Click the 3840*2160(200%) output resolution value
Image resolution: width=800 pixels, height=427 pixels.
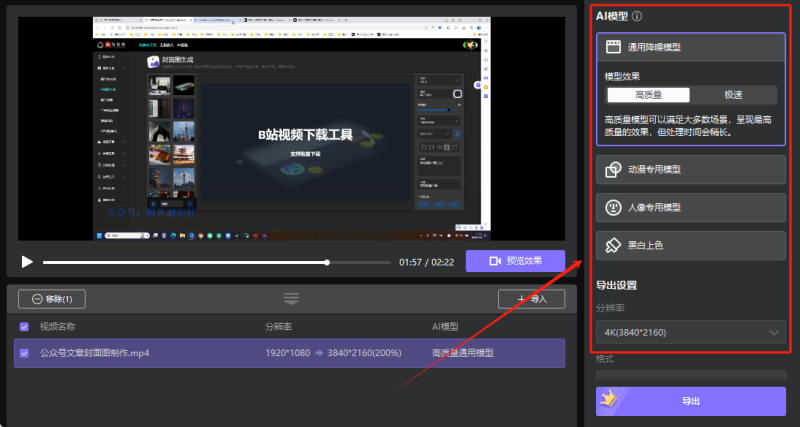pyautogui.click(x=364, y=353)
